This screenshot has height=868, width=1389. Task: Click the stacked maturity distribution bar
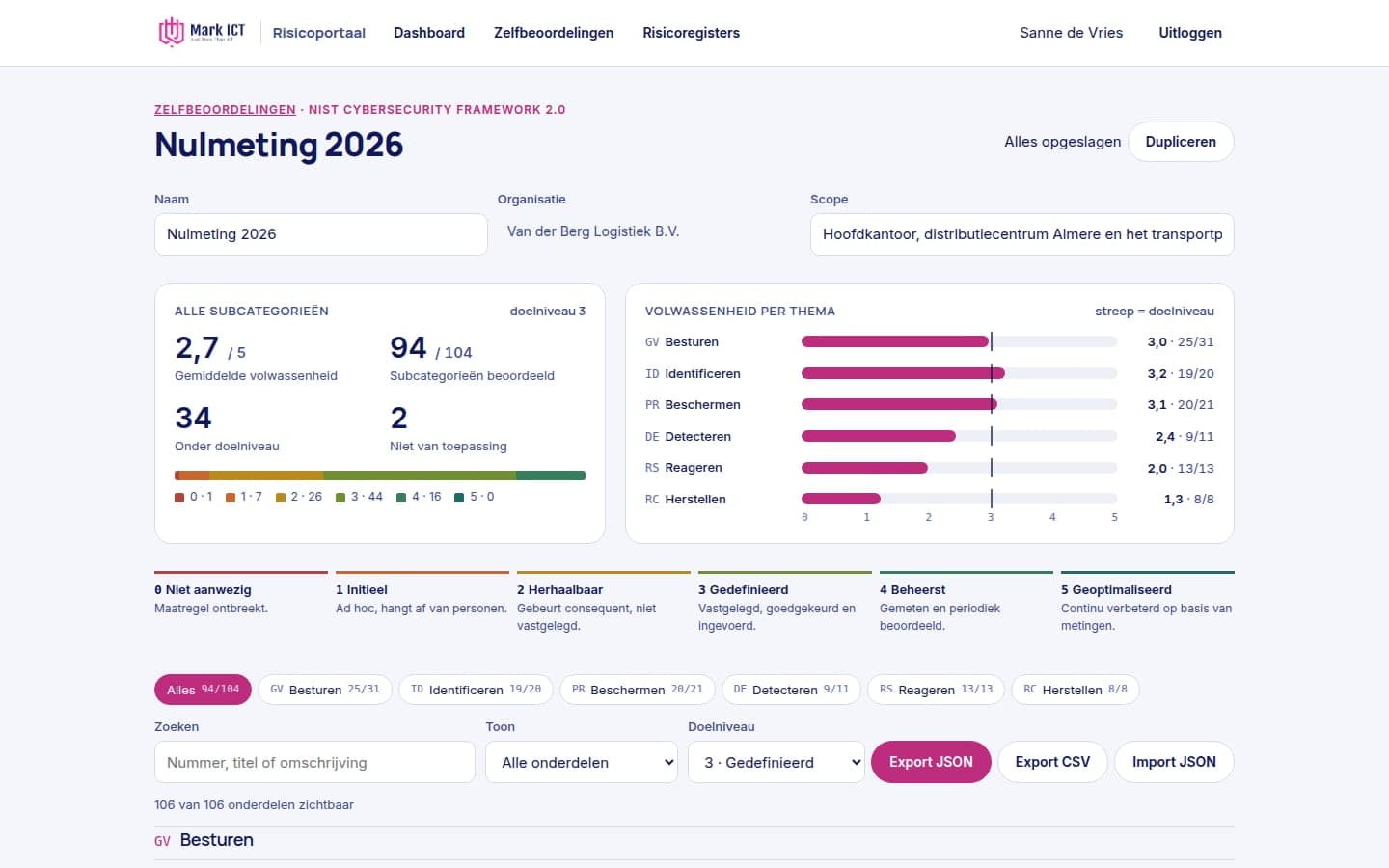pos(380,475)
